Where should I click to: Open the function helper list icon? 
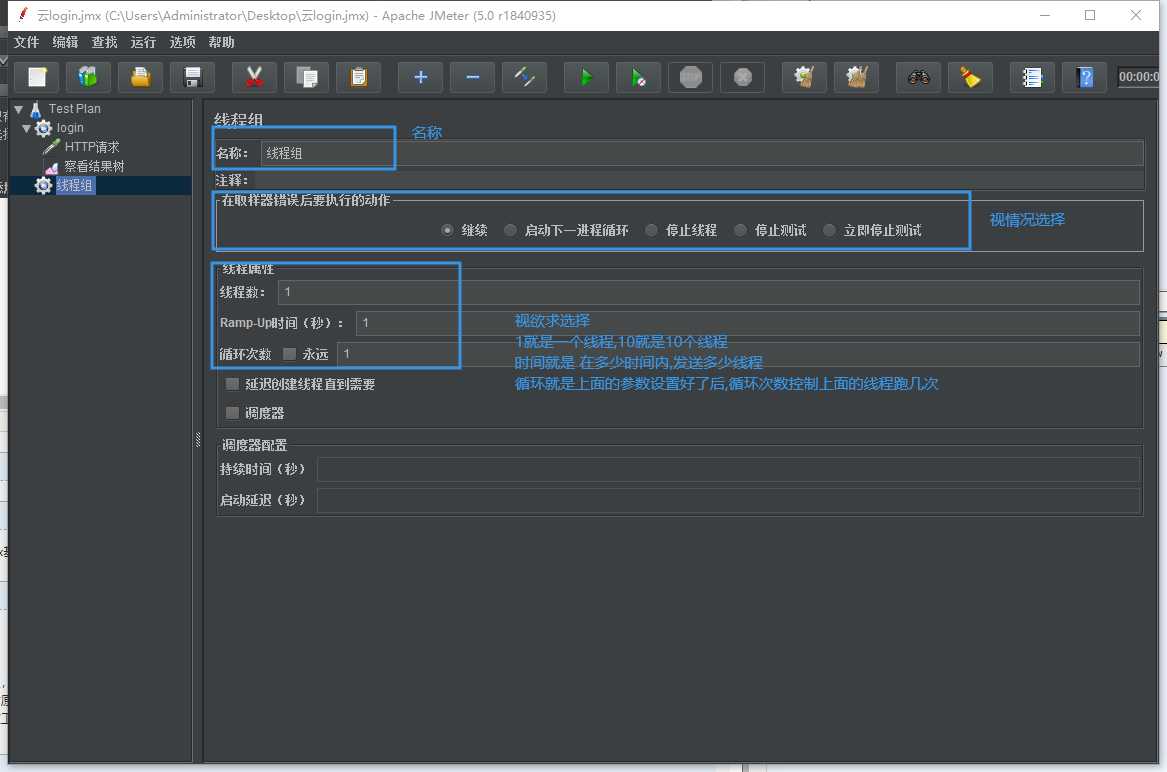point(1032,77)
